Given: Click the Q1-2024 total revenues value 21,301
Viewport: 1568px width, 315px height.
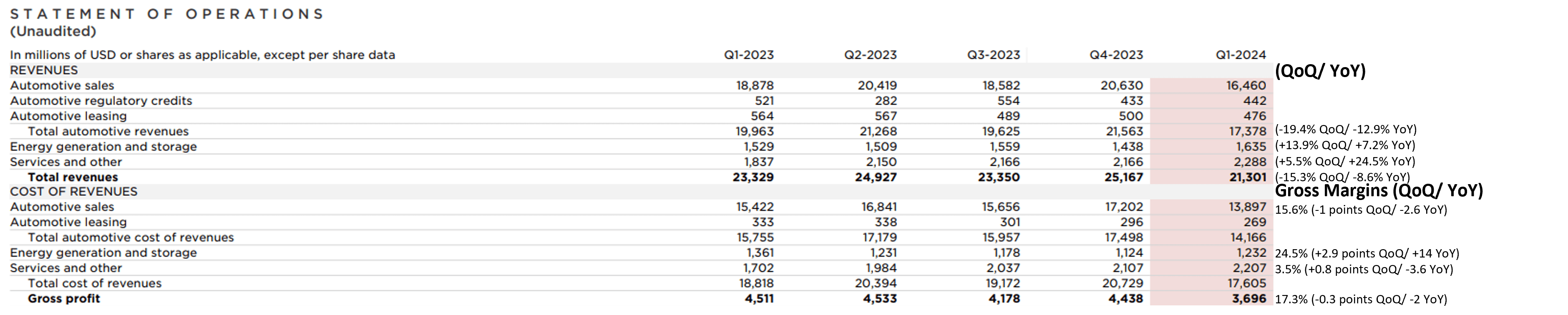Looking at the screenshot, I should [x=1247, y=177].
